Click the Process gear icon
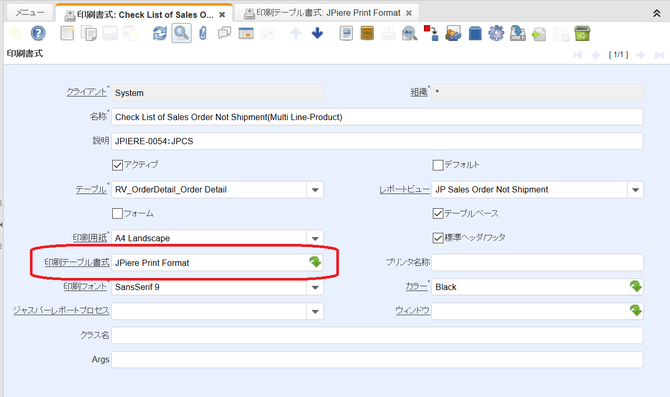Viewport: 670px width, 397px height. [496, 33]
